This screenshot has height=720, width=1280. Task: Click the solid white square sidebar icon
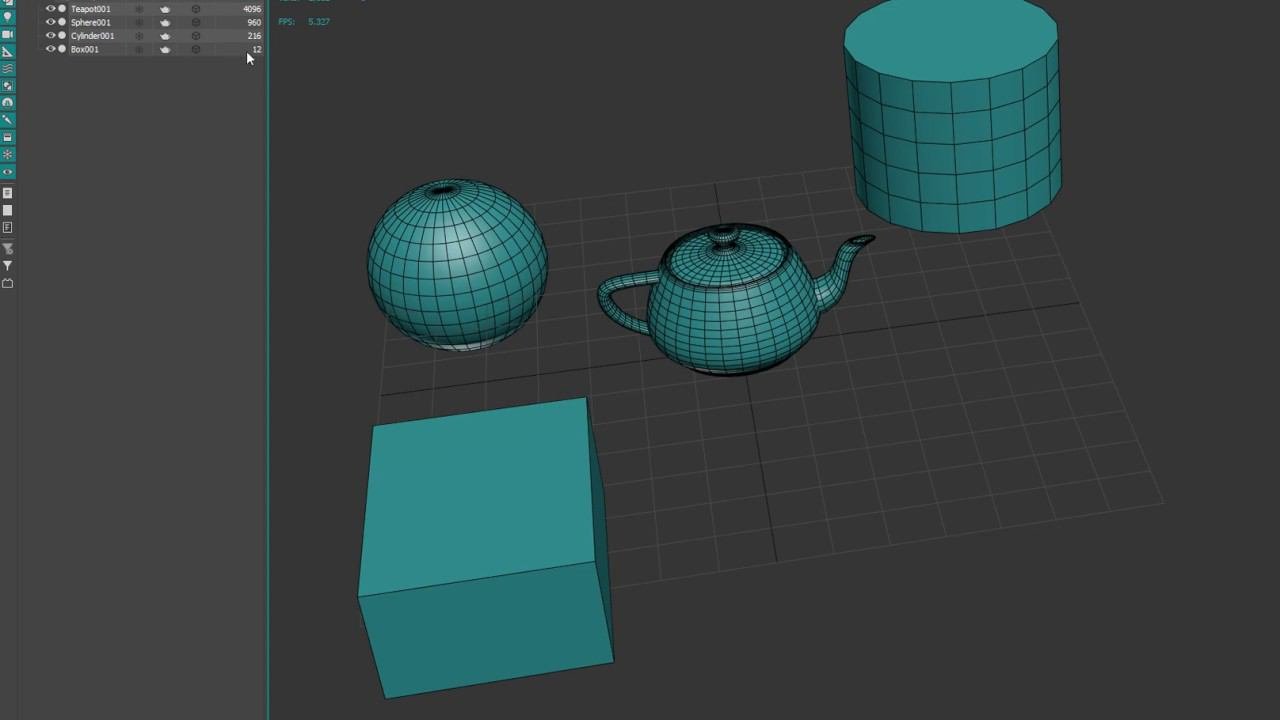point(8,210)
